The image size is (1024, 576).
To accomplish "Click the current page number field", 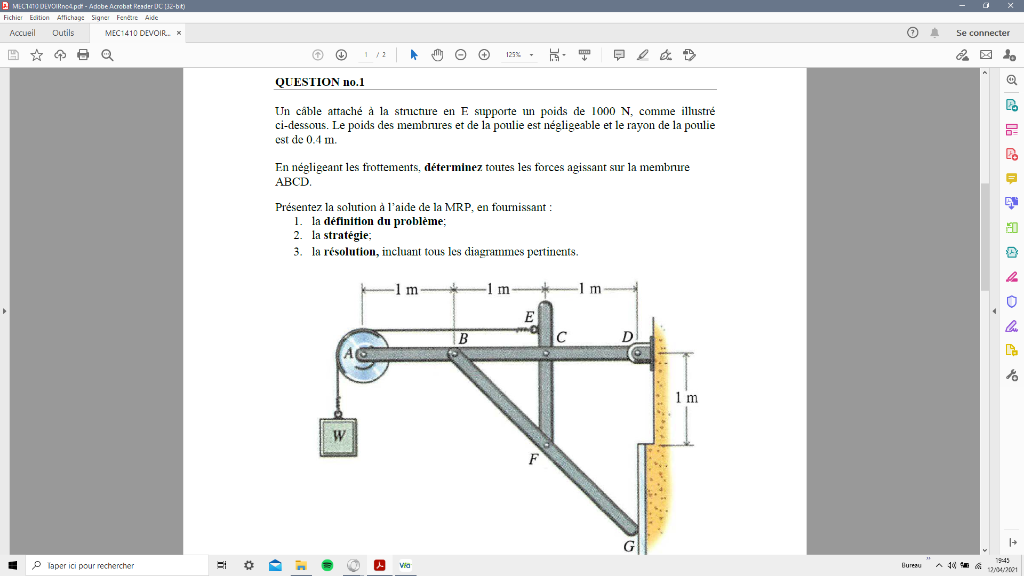I will point(366,55).
